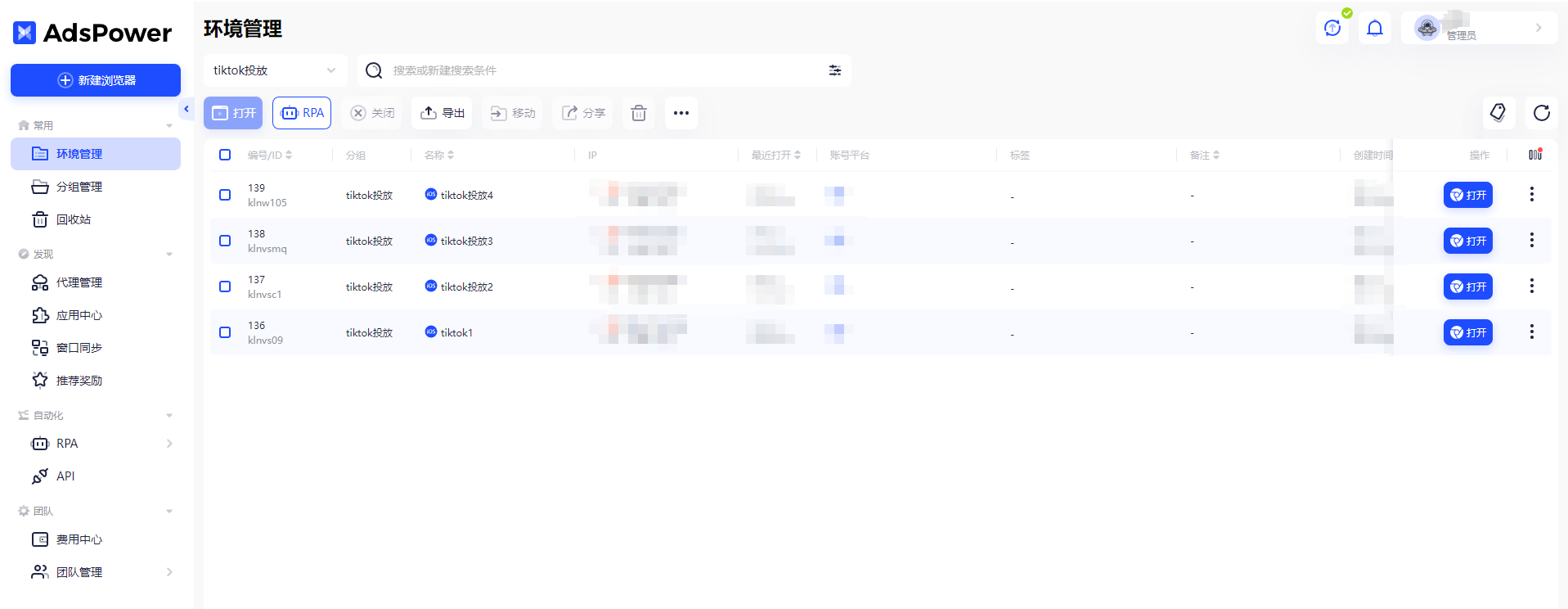The image size is (1568, 609).
Task: Open the notifications bell
Action: pos(1375,29)
